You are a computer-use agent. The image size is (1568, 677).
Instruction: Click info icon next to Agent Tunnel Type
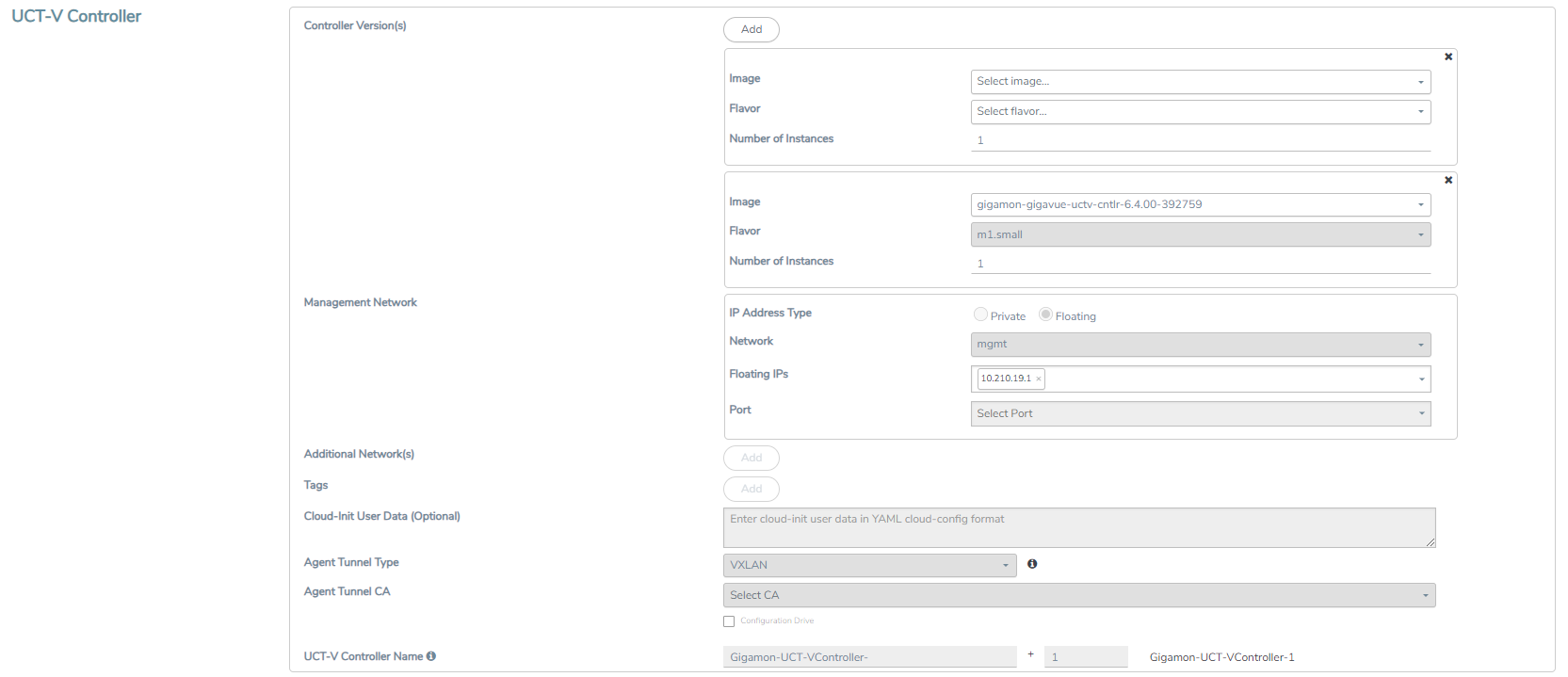pos(1032,564)
